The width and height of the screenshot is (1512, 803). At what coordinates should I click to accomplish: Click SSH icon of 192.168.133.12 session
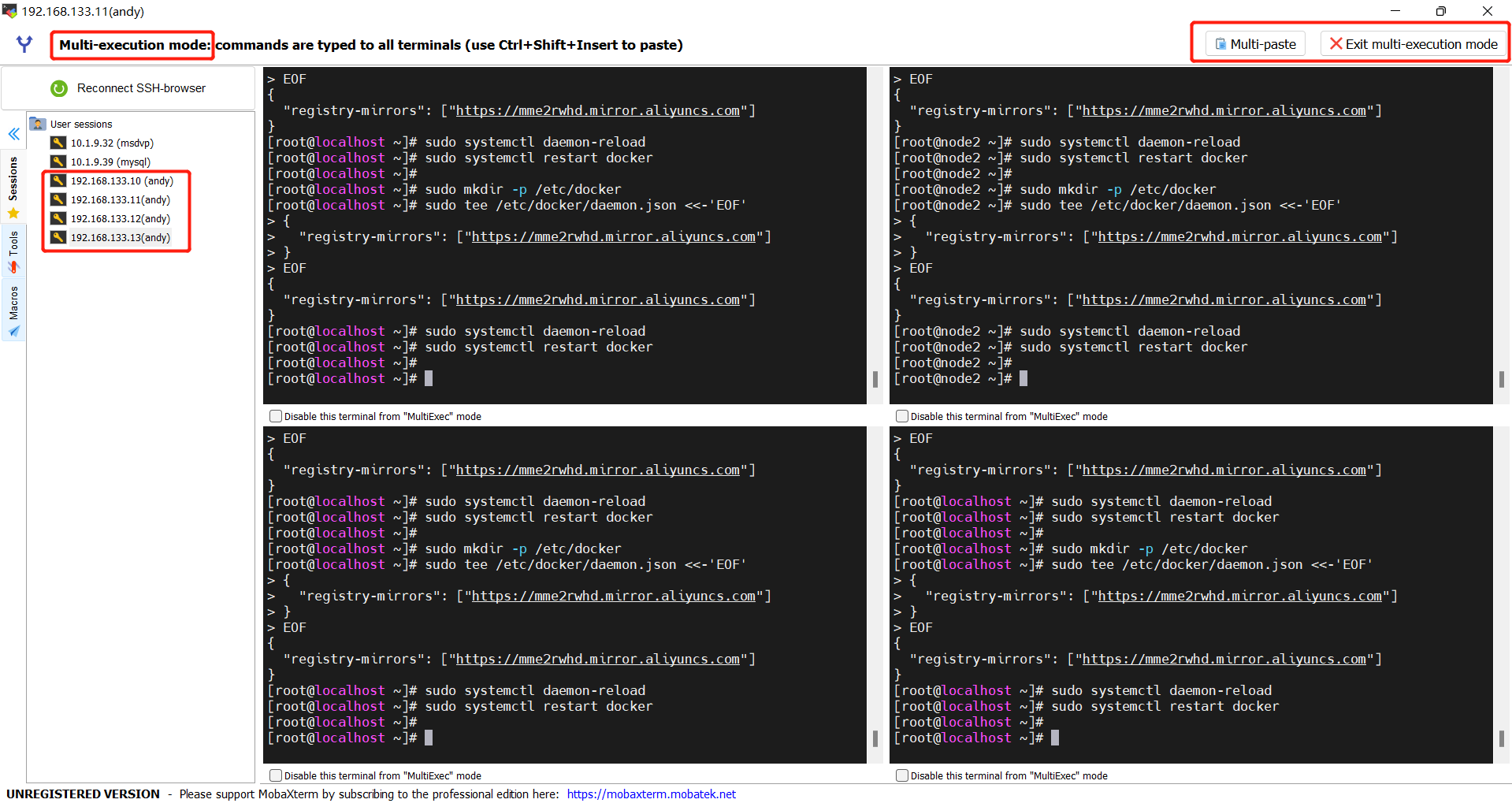point(58,218)
